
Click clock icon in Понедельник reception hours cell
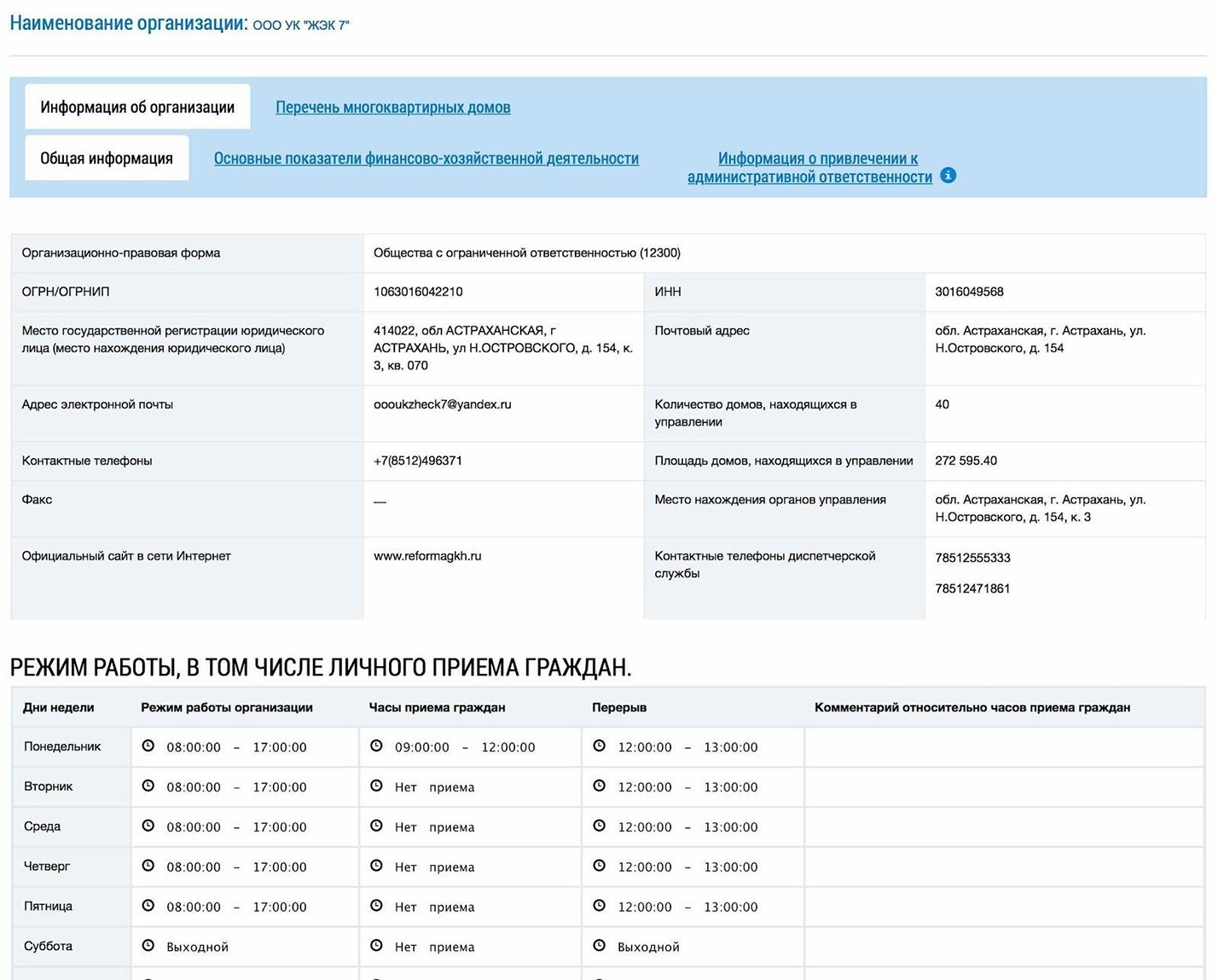(376, 745)
